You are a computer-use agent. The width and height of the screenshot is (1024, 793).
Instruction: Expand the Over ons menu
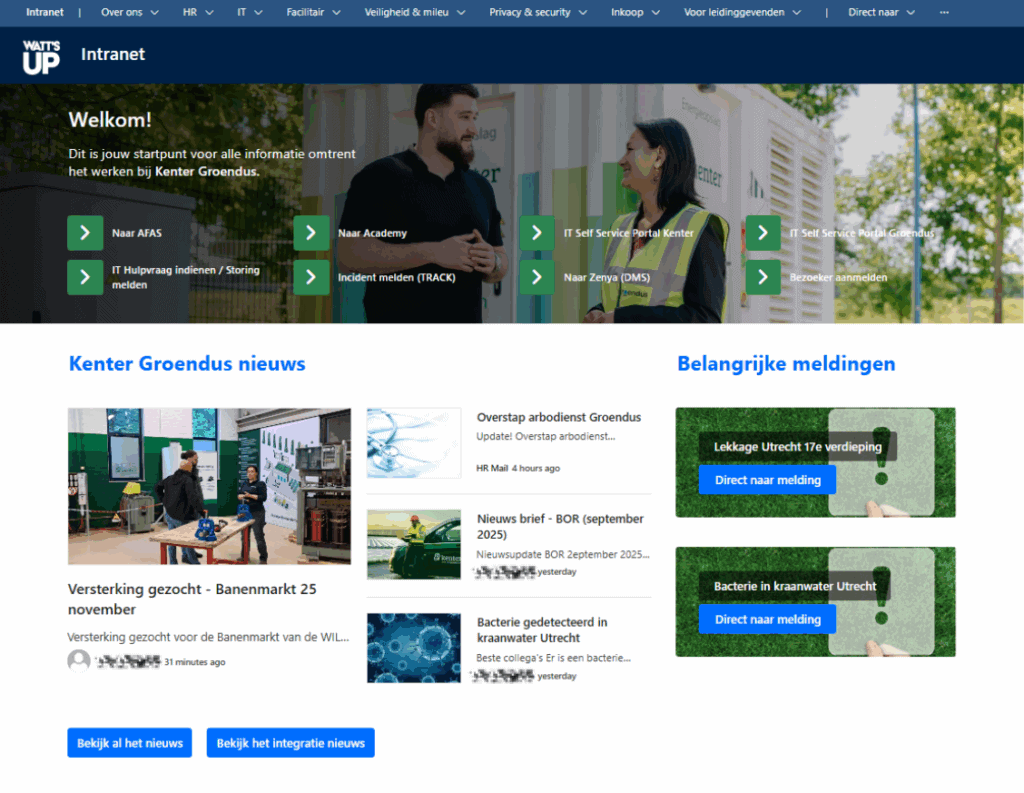coord(129,12)
